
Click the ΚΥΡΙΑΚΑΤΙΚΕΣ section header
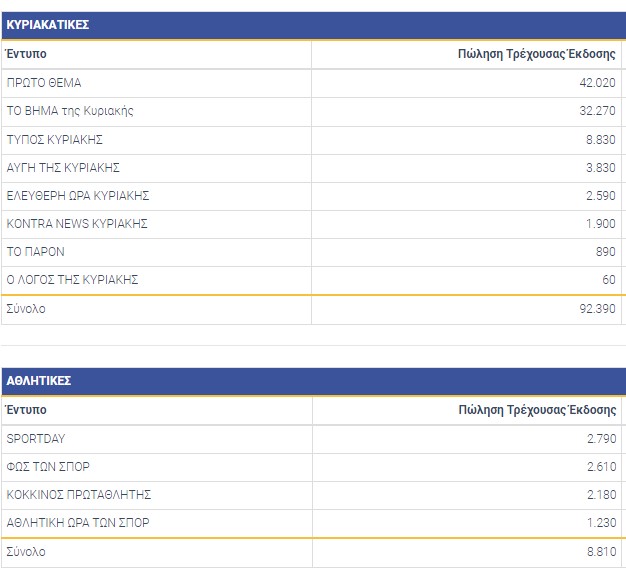point(47,24)
